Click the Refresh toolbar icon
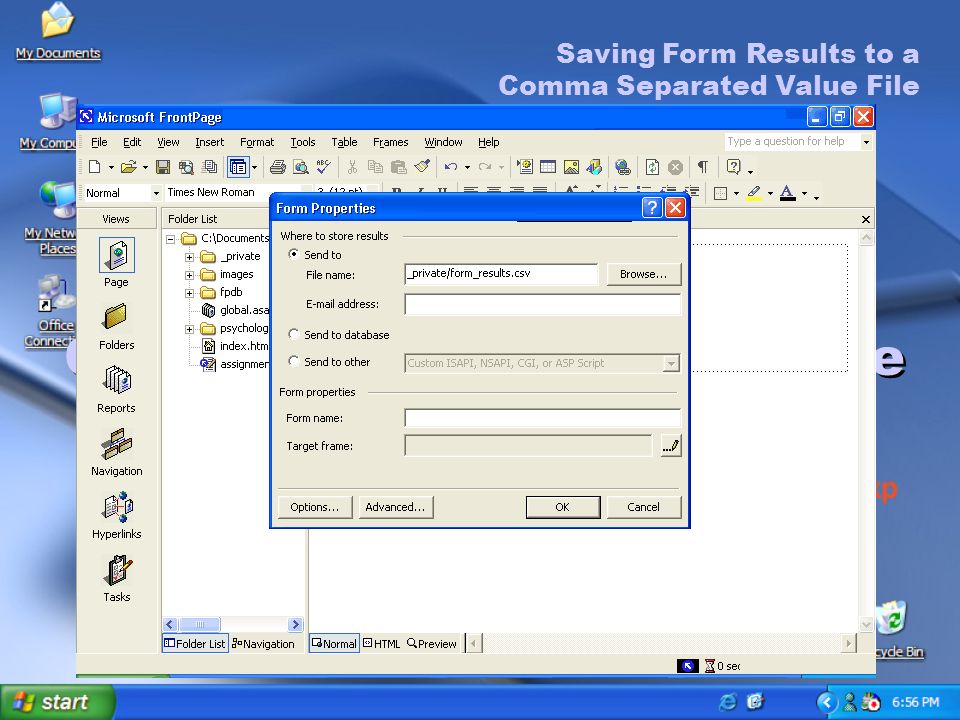 point(652,167)
